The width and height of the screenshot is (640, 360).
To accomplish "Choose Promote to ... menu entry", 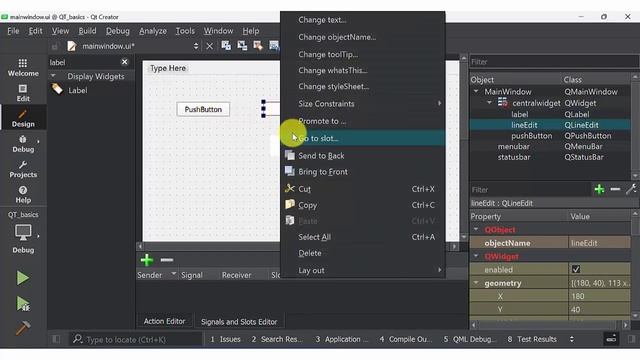I will tap(362, 121).
